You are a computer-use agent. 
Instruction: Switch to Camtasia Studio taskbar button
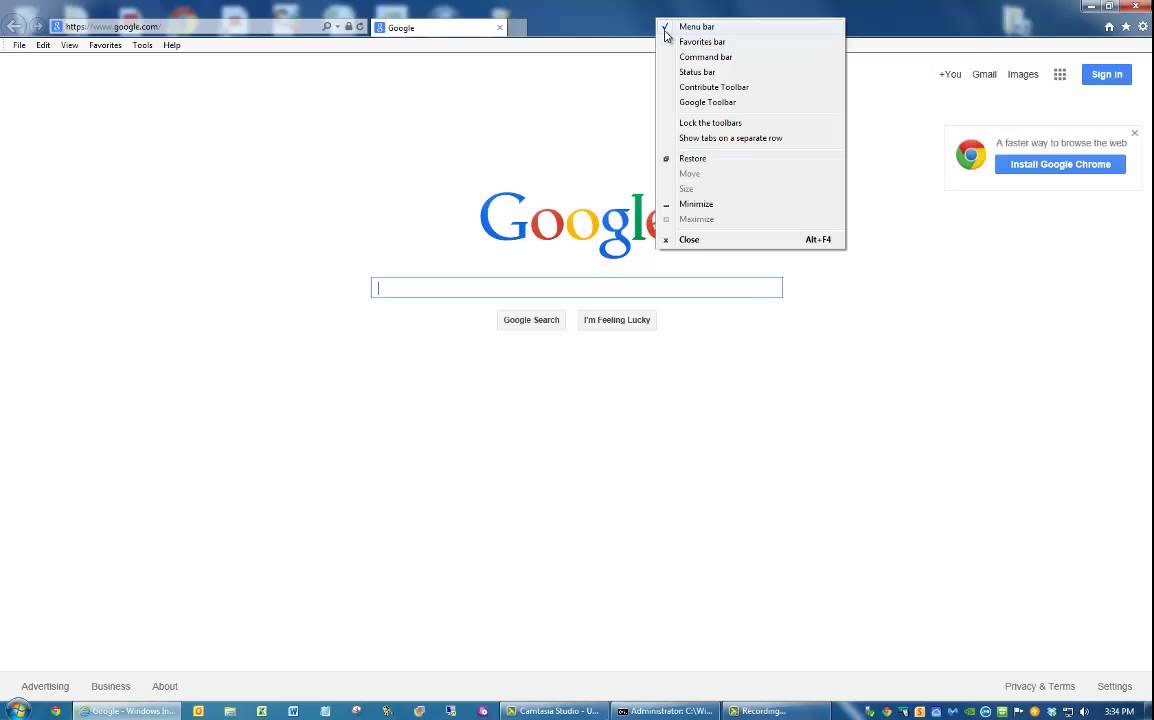tap(554, 711)
